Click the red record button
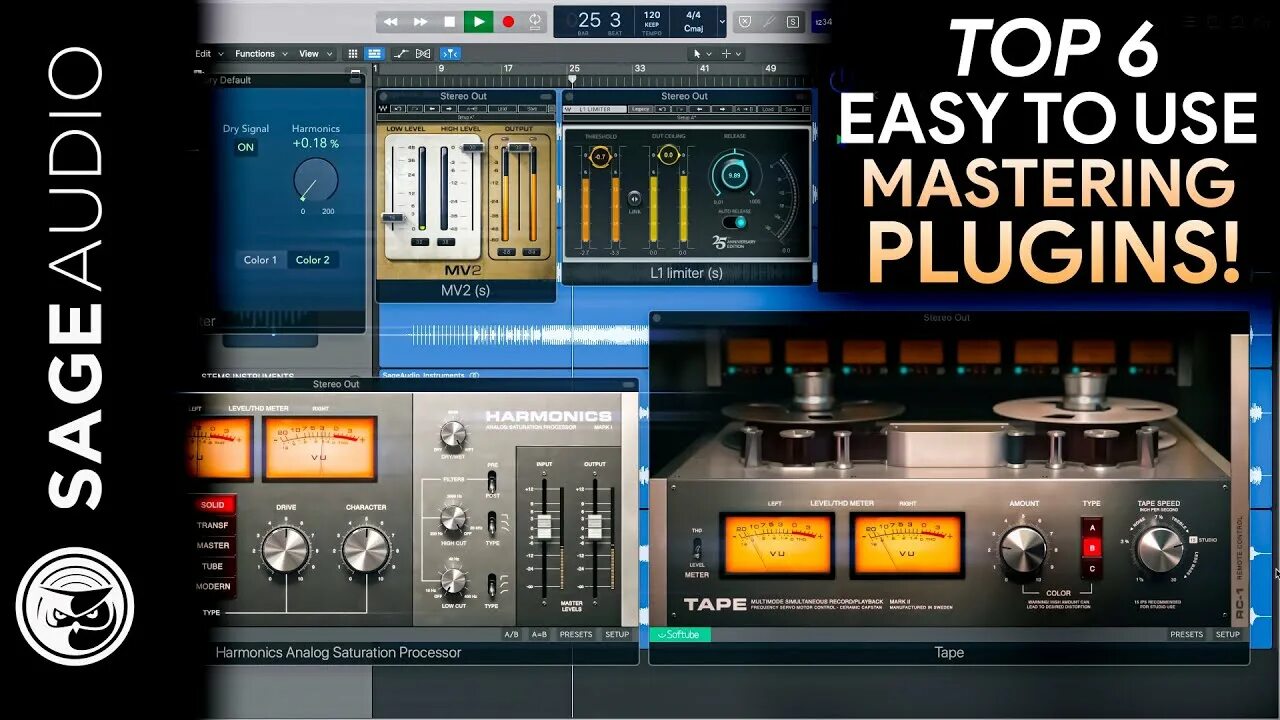 point(508,21)
